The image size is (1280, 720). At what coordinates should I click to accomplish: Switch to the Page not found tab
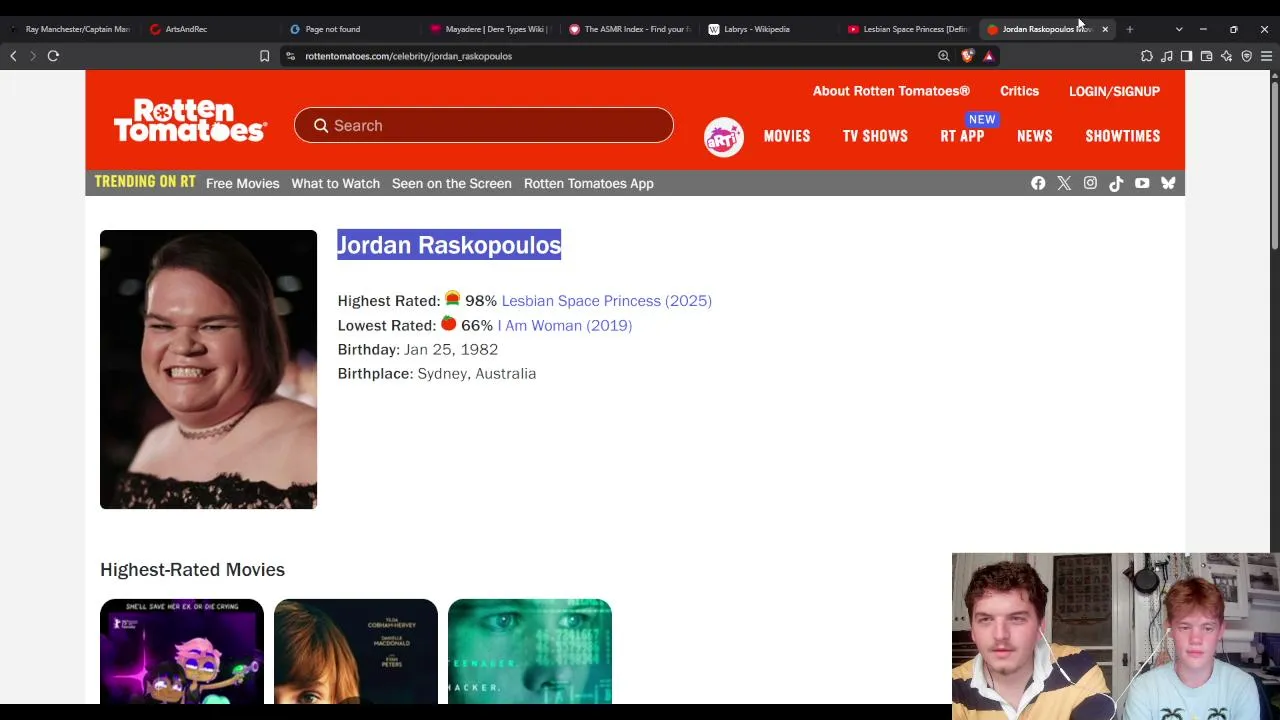(349, 29)
